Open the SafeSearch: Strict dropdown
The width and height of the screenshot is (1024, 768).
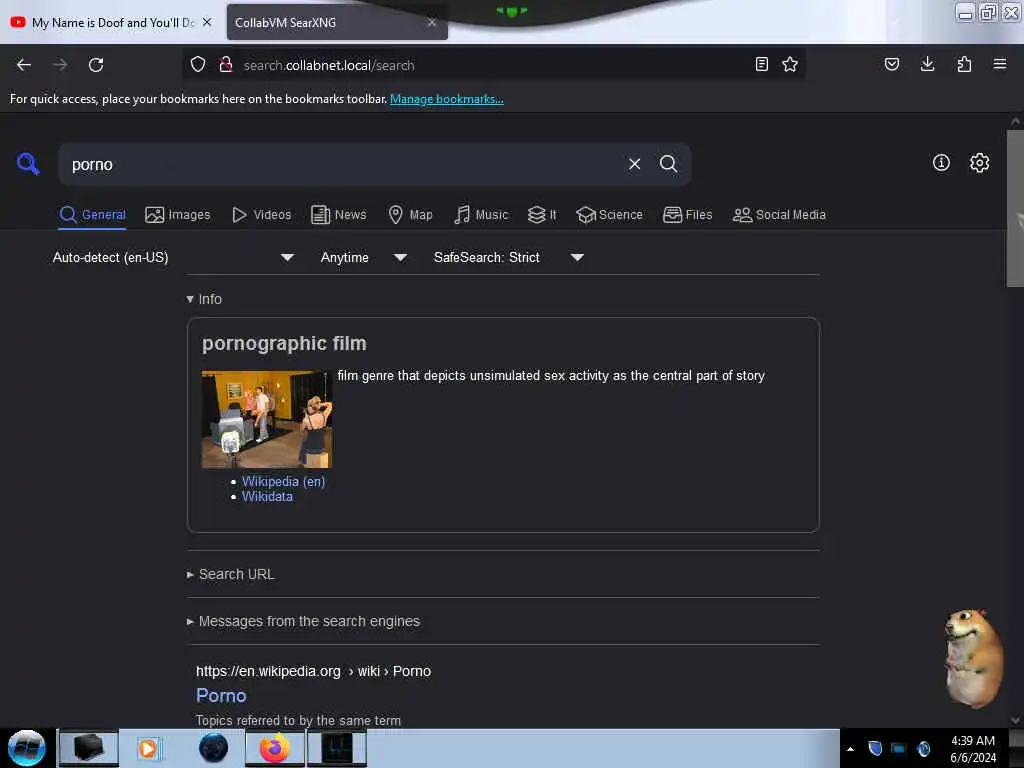(x=508, y=257)
